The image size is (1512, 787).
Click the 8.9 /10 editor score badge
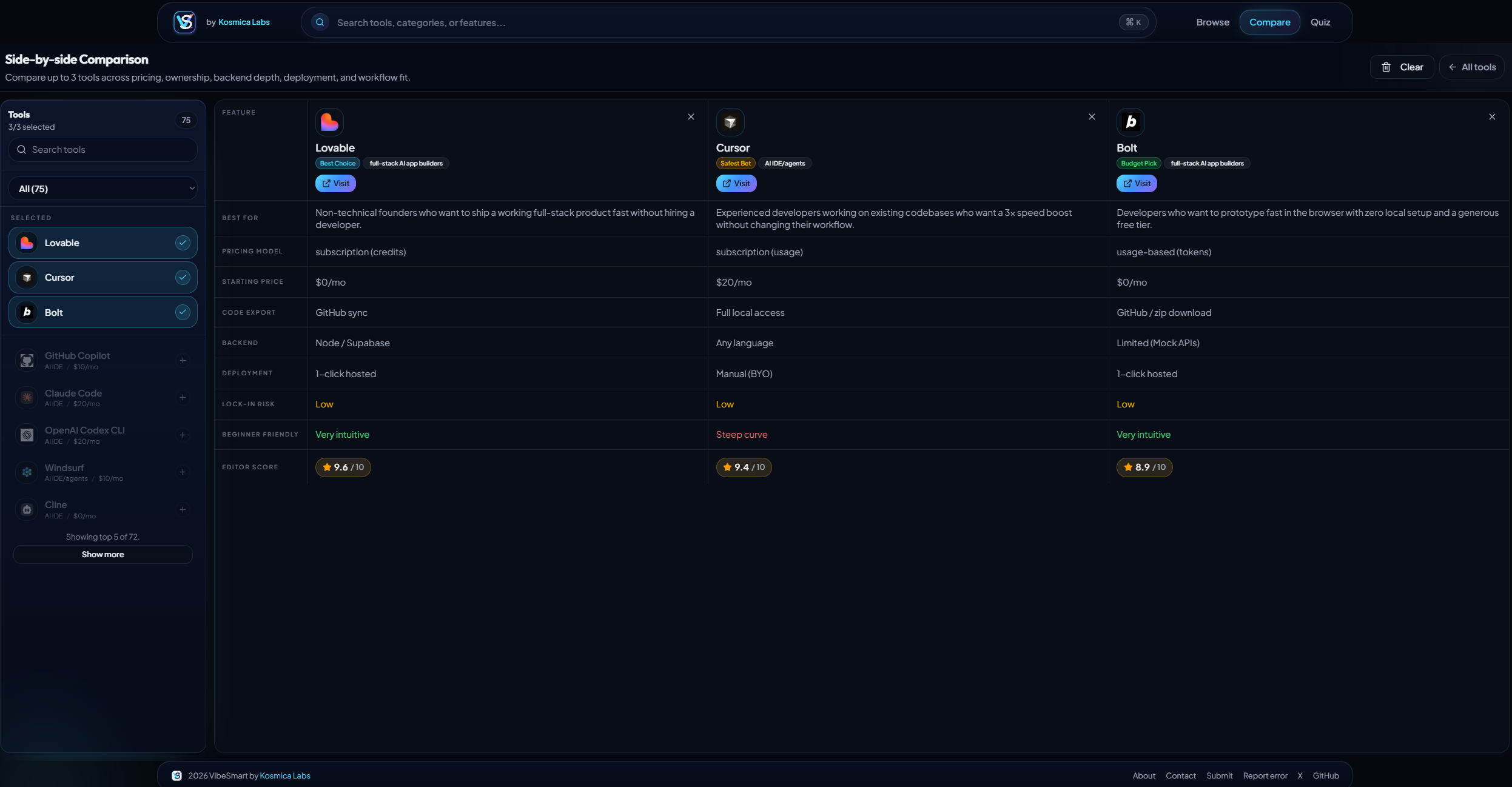point(1144,467)
